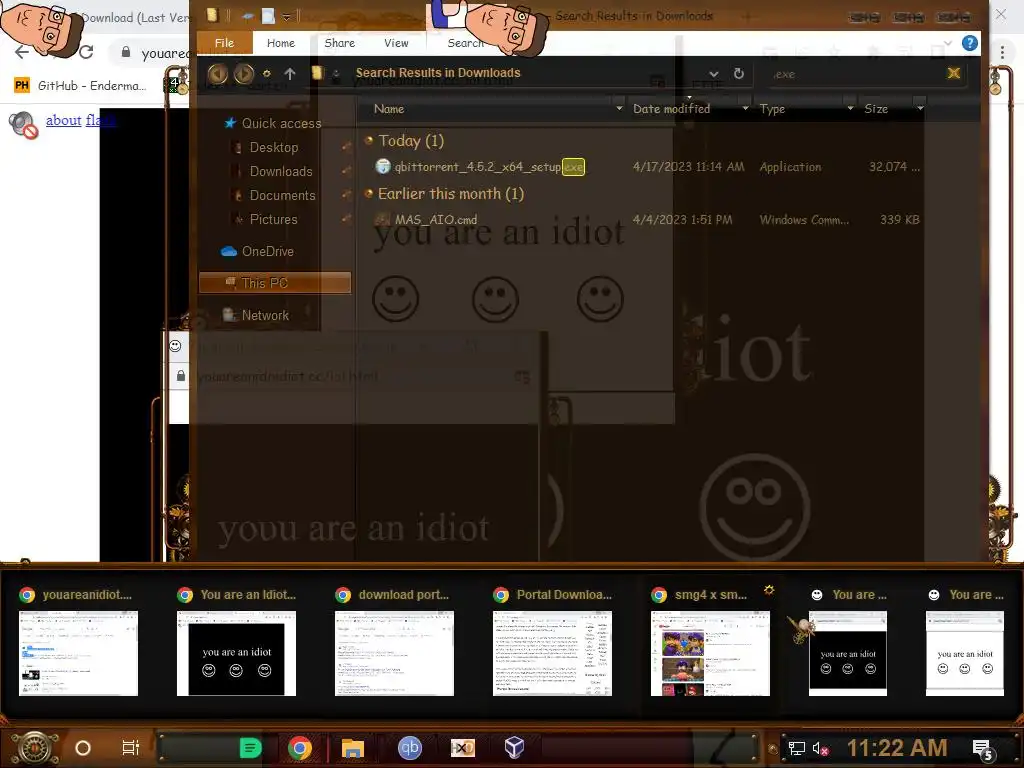Clear the .exe search with the X
The width and height of the screenshot is (1024, 768).
[953, 73]
